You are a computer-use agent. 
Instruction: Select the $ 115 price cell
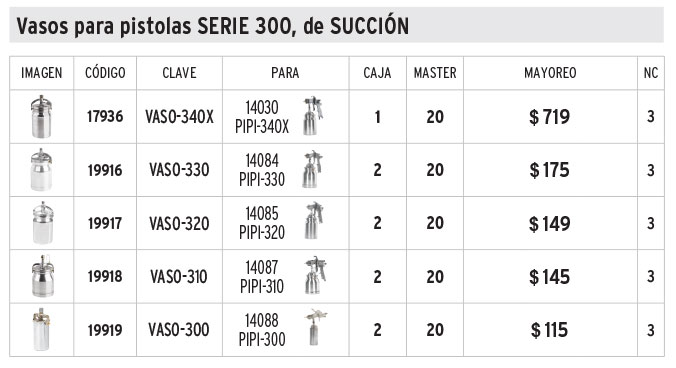pyautogui.click(x=550, y=330)
